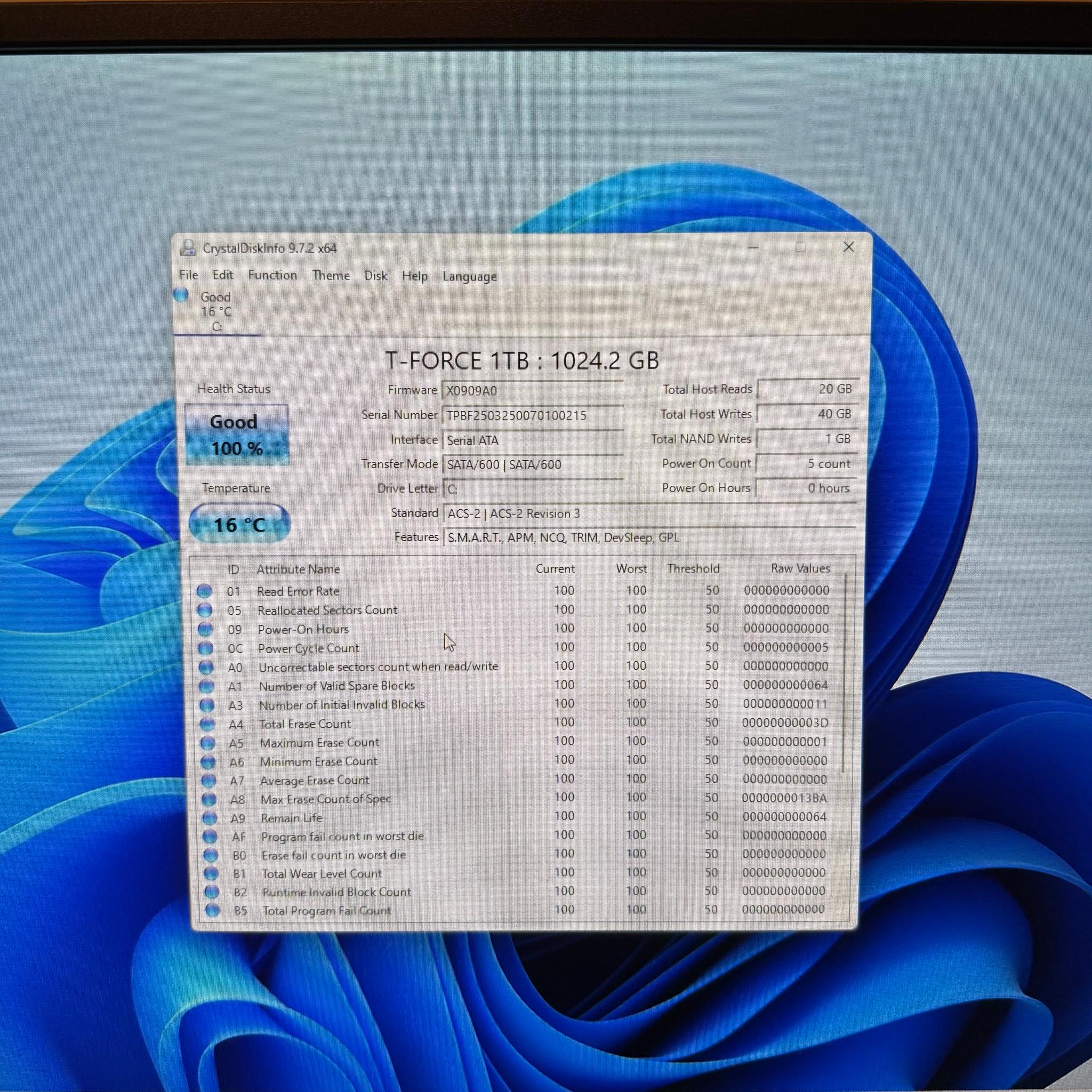
Task: Open the Help menu
Action: pyautogui.click(x=415, y=276)
